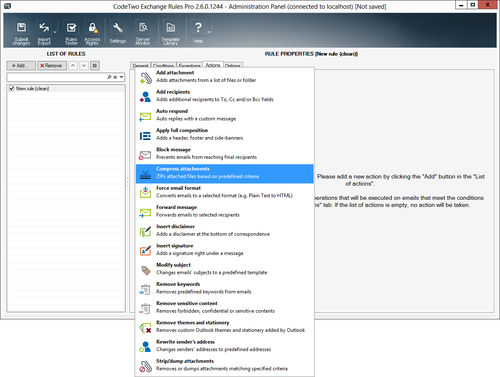
Task: Choose Modify subject action
Action: point(225,269)
